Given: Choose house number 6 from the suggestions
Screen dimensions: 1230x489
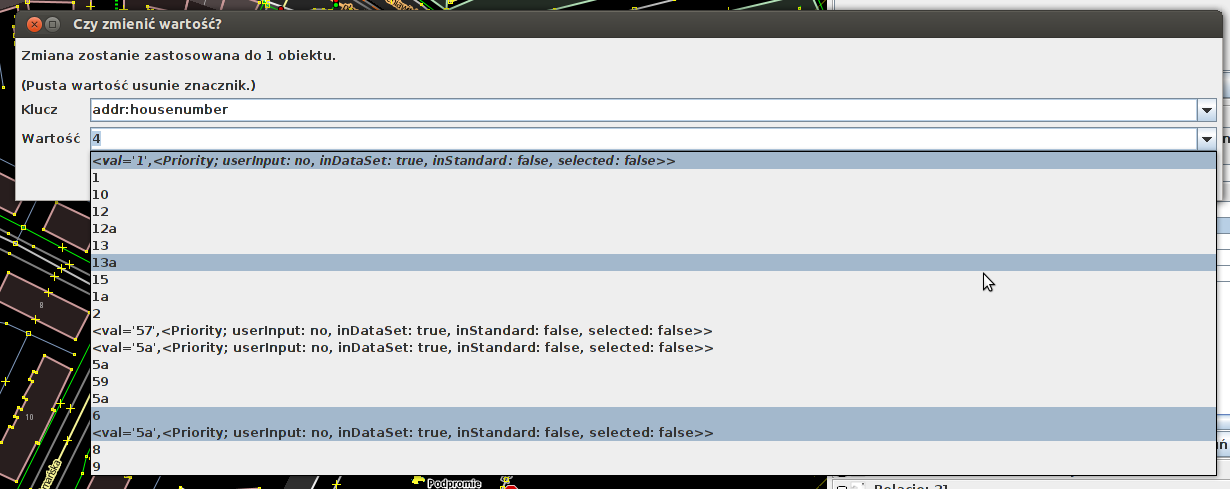Looking at the screenshot, I should pyautogui.click(x=96, y=416).
